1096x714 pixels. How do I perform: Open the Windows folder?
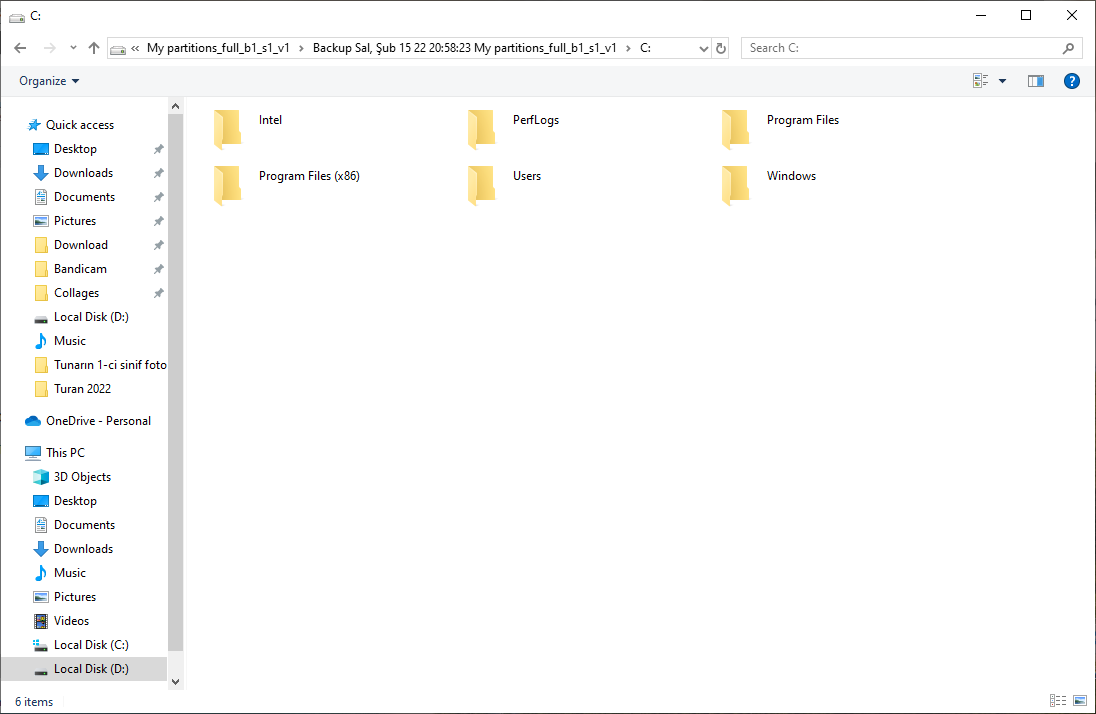[769, 185]
